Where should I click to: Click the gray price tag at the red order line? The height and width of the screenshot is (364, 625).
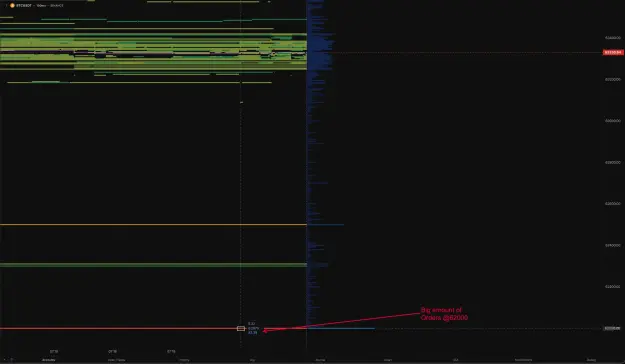point(613,329)
